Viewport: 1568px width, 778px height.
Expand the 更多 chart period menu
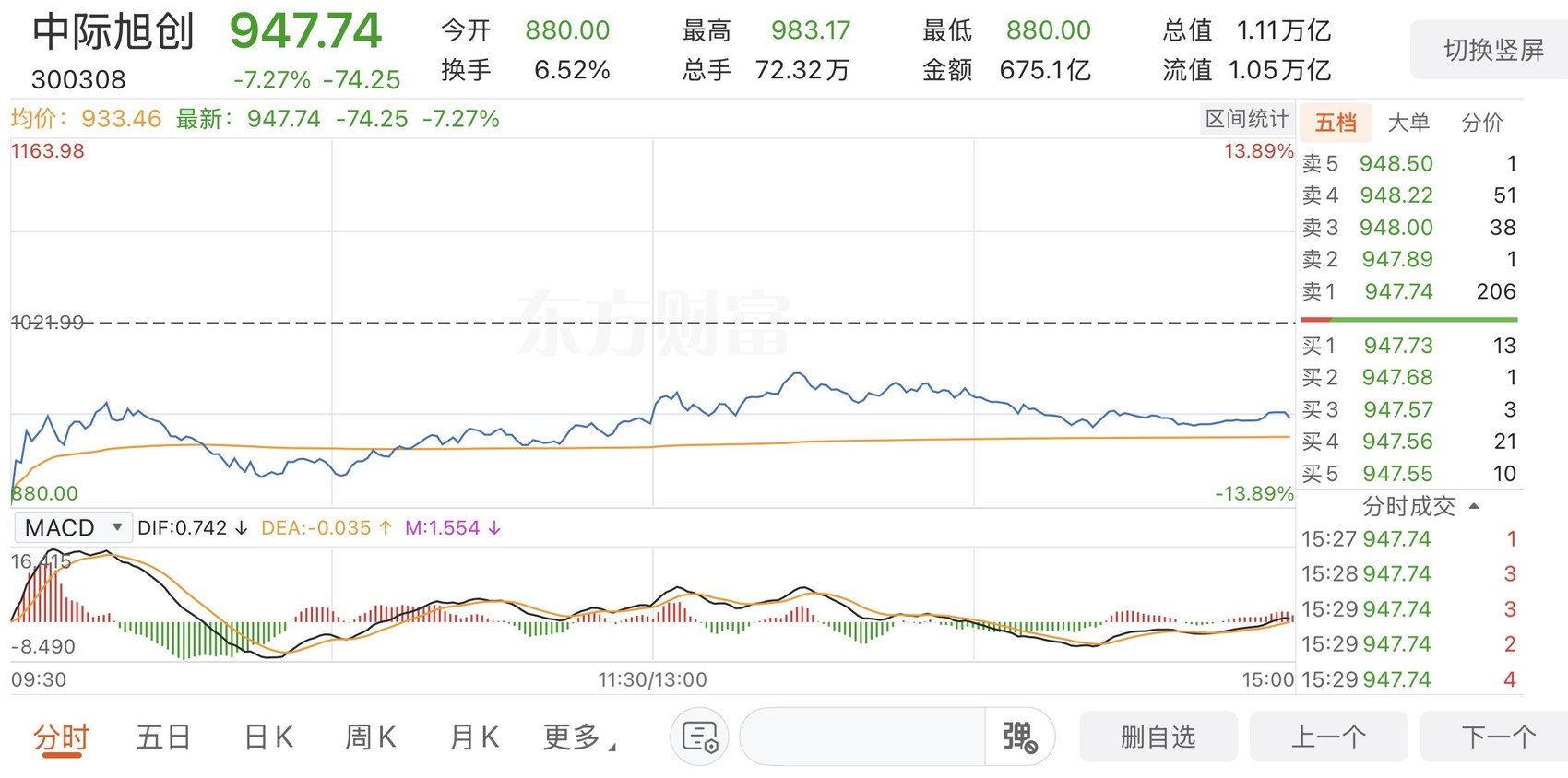tap(578, 737)
